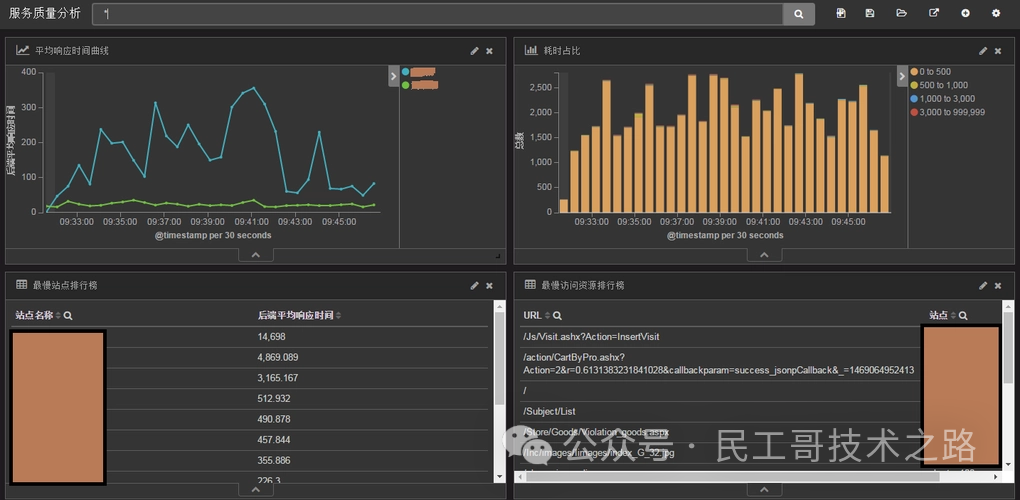Click the /action/CartByPro.ashx URL row
Viewport: 1020px width, 500px height.
(x=718, y=364)
